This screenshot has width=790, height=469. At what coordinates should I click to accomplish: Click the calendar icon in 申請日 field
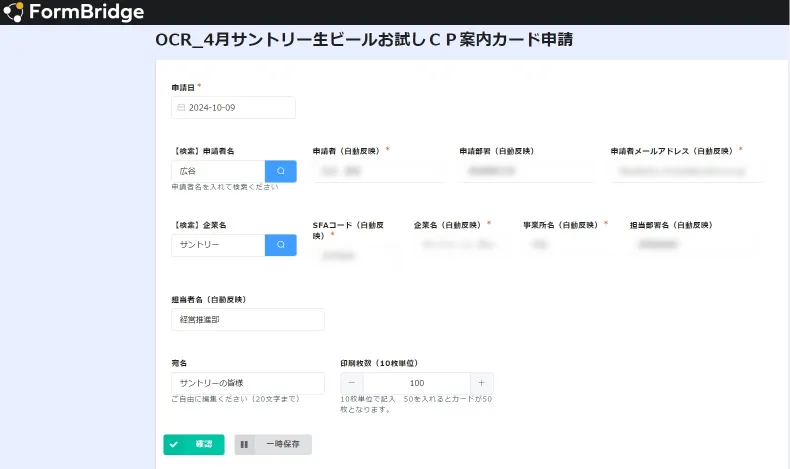tap(181, 107)
